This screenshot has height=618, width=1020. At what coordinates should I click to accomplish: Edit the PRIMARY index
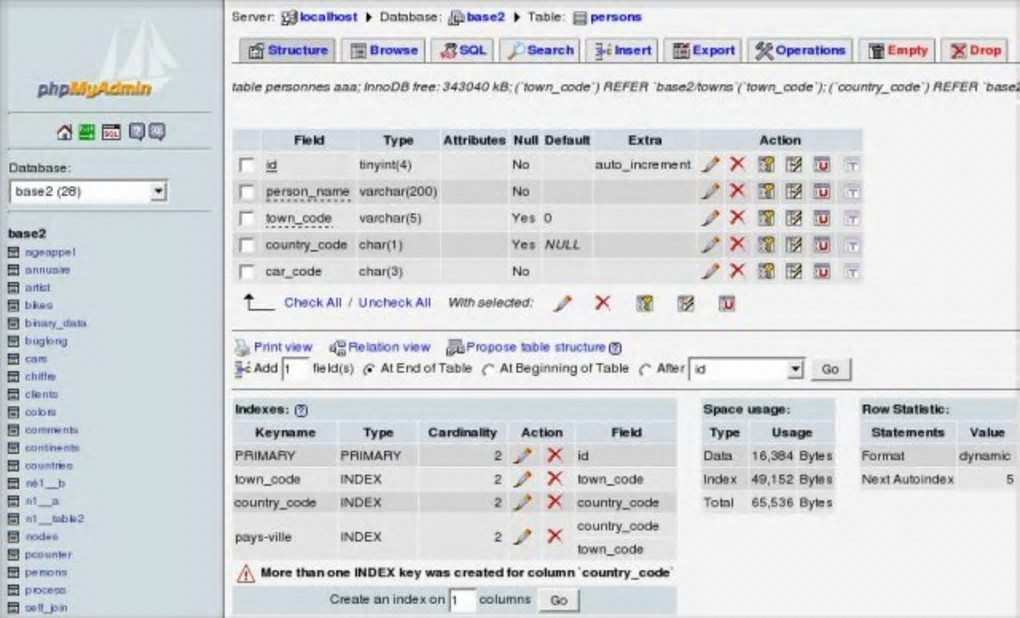click(522, 456)
